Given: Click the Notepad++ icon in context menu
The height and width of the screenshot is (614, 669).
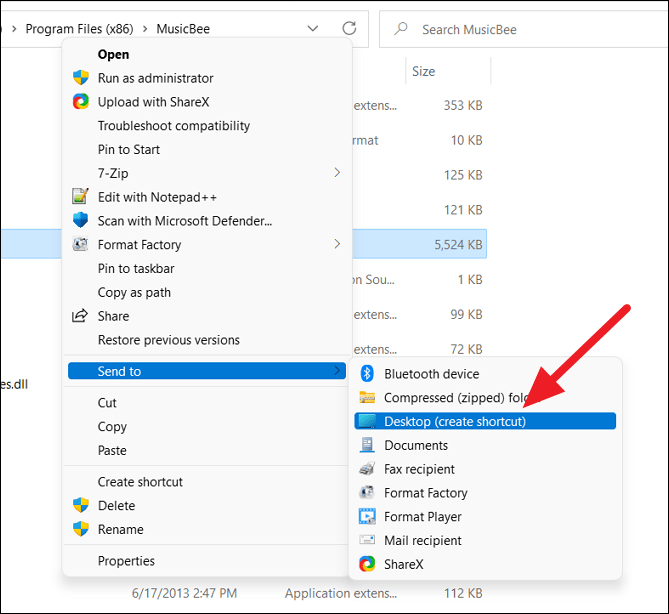Looking at the screenshot, I should click(81, 197).
